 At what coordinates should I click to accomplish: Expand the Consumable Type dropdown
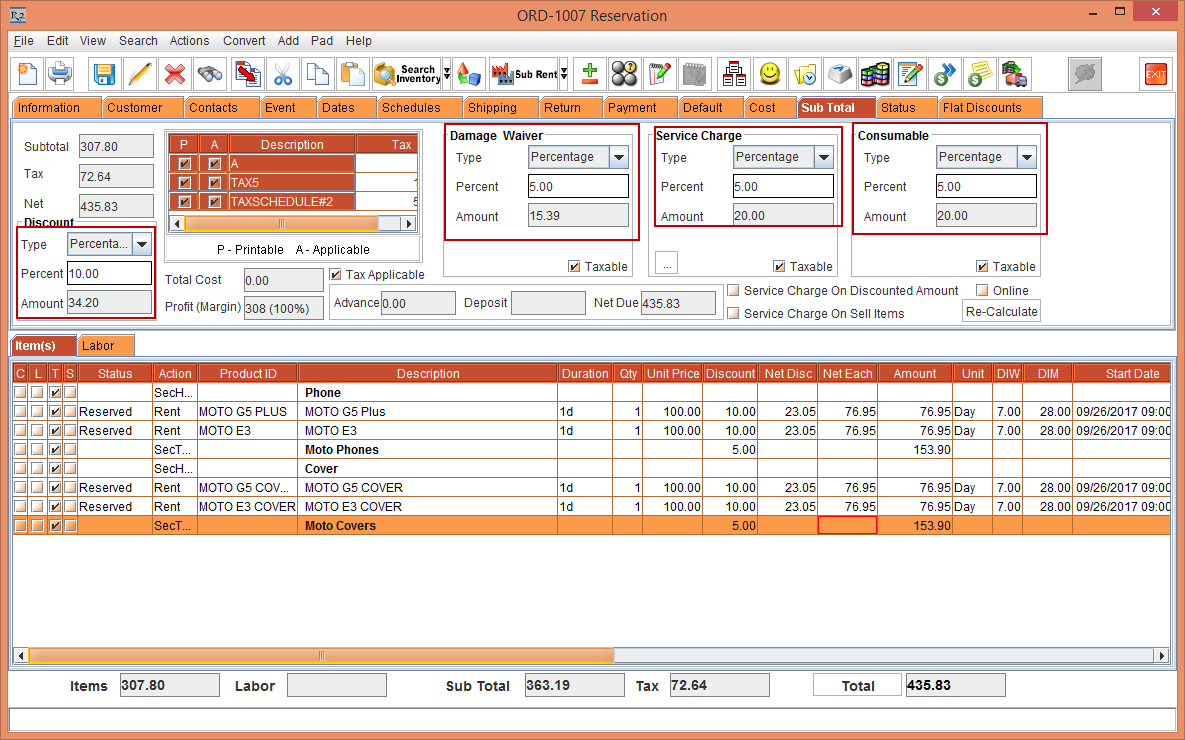click(x=1026, y=157)
